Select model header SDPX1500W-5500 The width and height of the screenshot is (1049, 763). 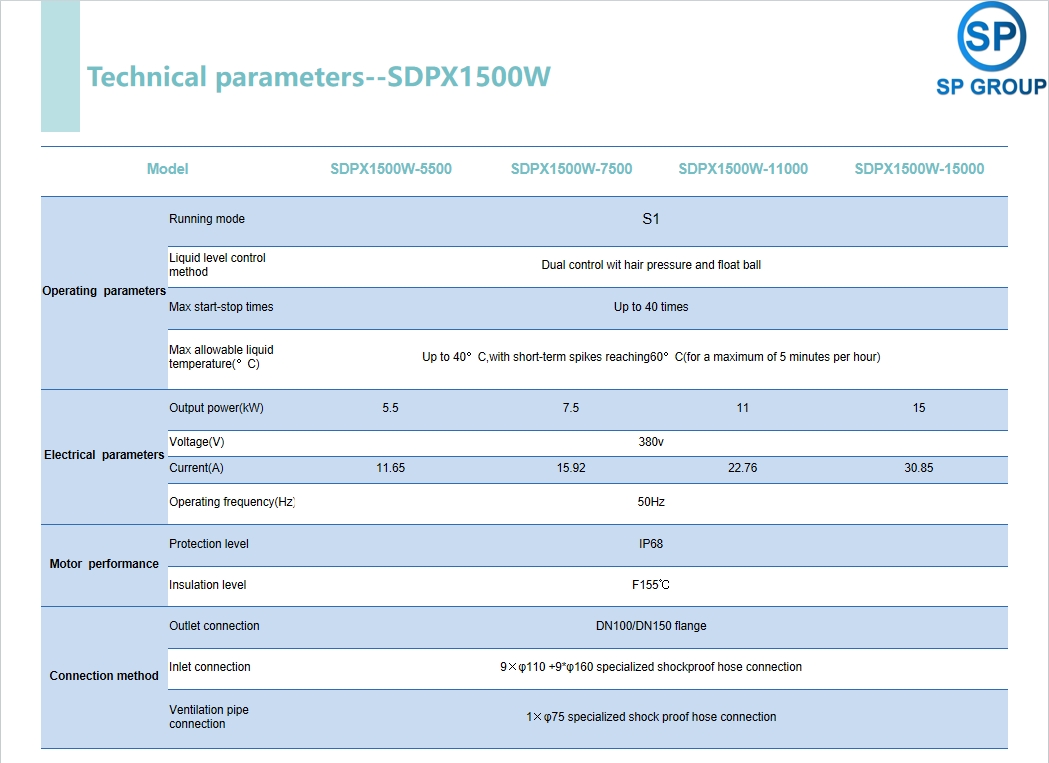pyautogui.click(x=391, y=169)
